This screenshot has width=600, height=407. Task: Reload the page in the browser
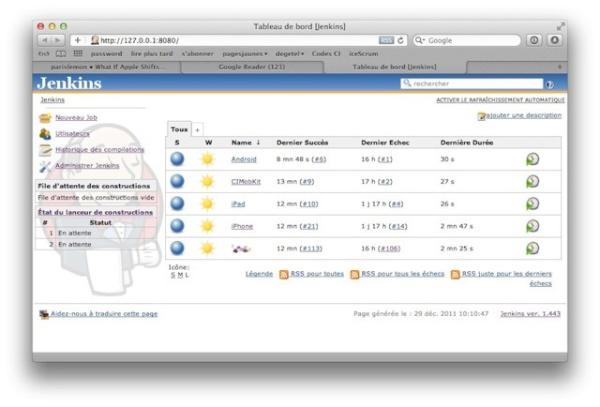(400, 40)
